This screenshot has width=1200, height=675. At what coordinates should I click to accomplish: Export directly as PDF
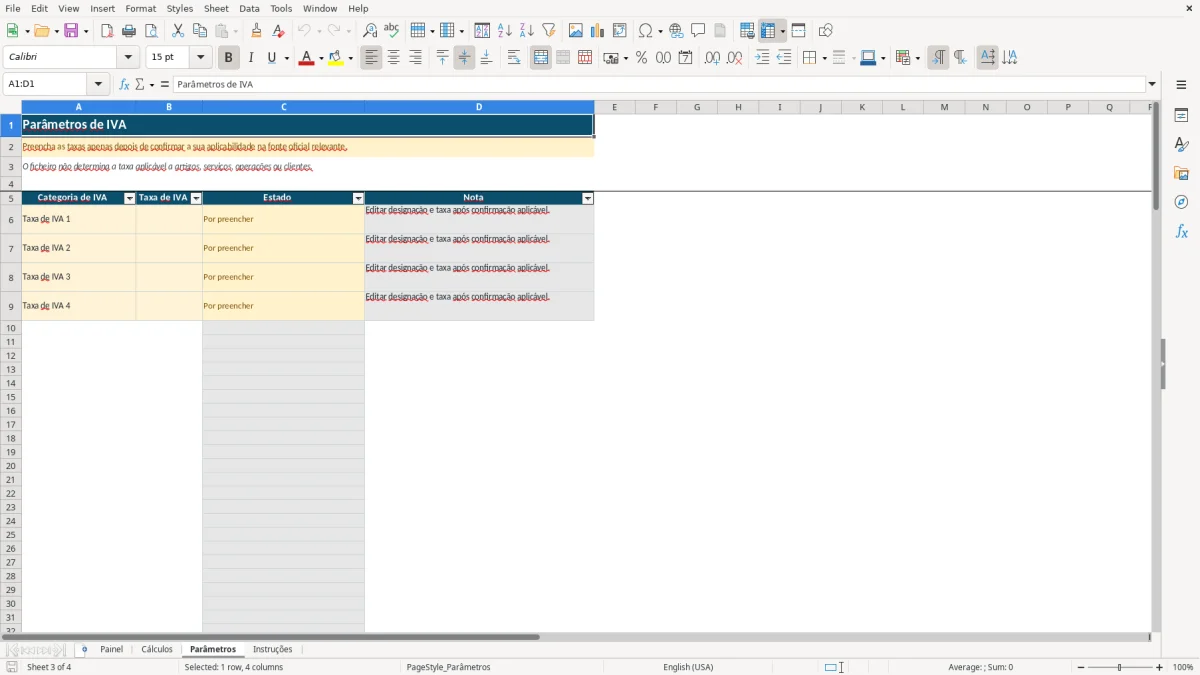pos(107,31)
